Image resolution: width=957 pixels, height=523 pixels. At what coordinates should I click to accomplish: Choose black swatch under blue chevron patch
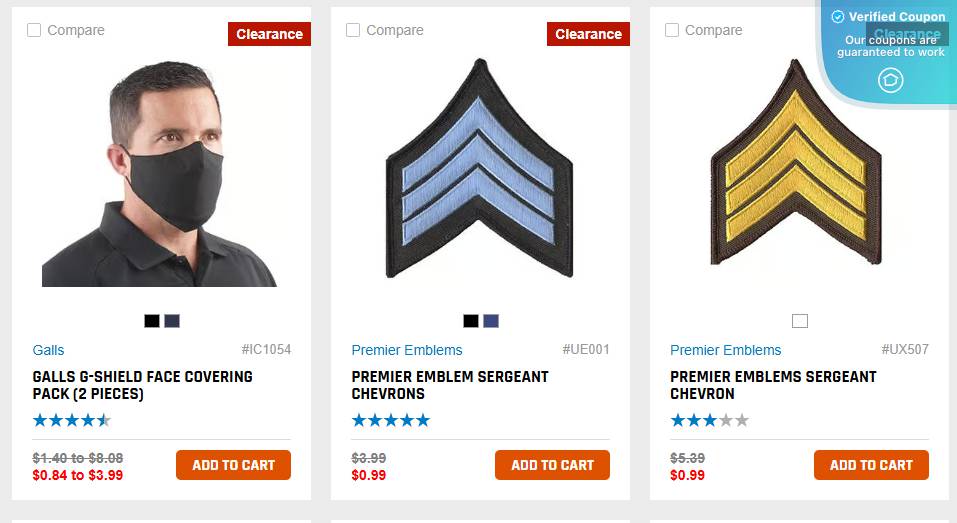(x=471, y=321)
